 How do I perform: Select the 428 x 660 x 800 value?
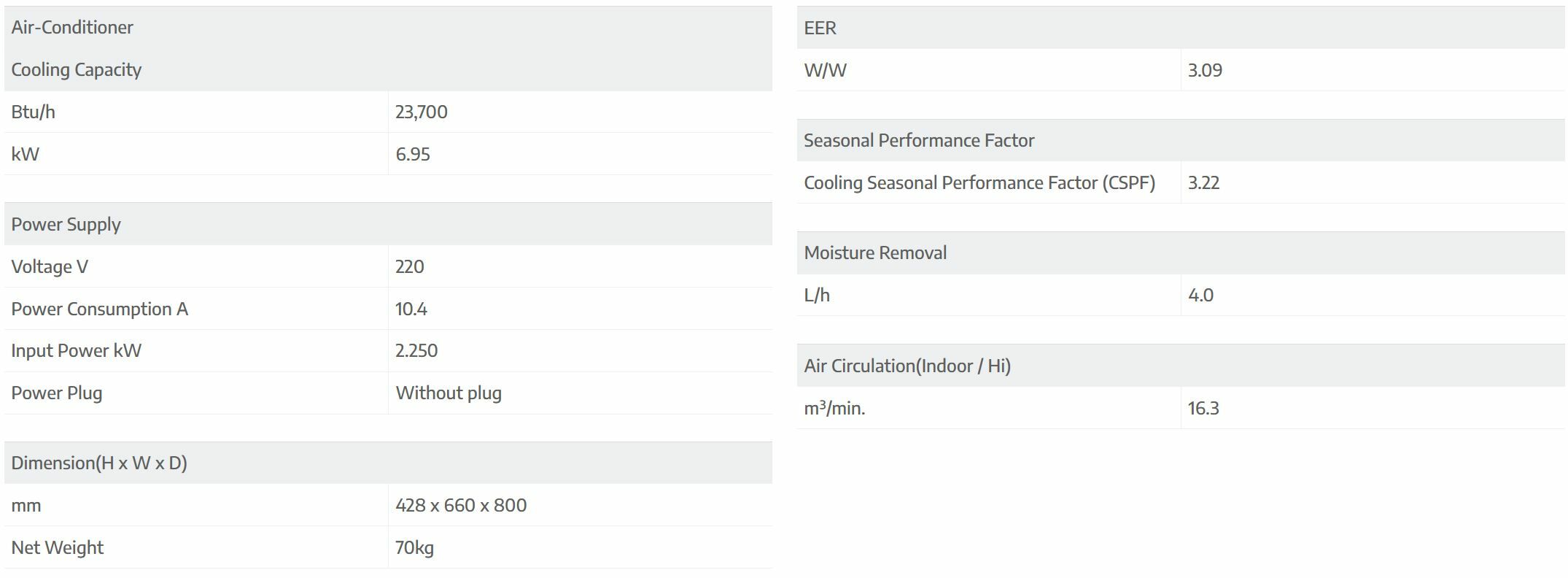[461, 506]
